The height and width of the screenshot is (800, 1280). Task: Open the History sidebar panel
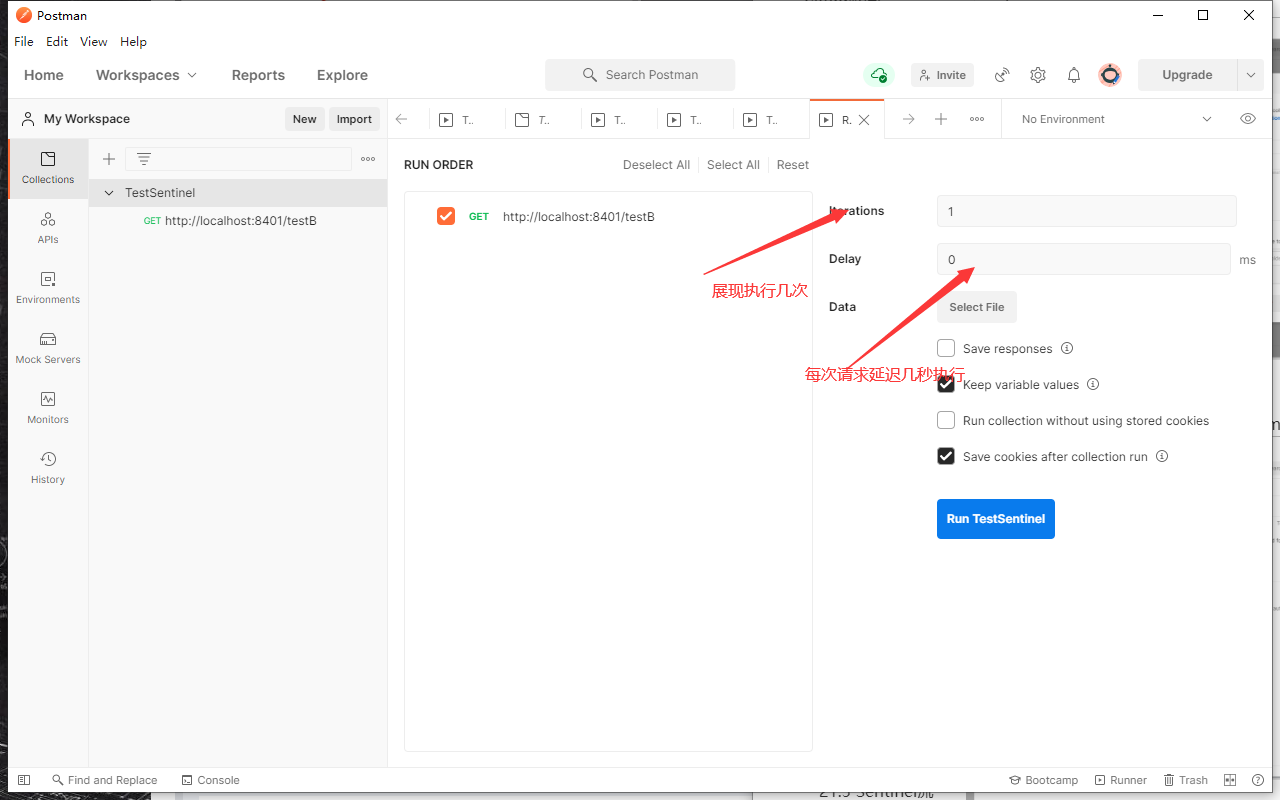point(48,467)
